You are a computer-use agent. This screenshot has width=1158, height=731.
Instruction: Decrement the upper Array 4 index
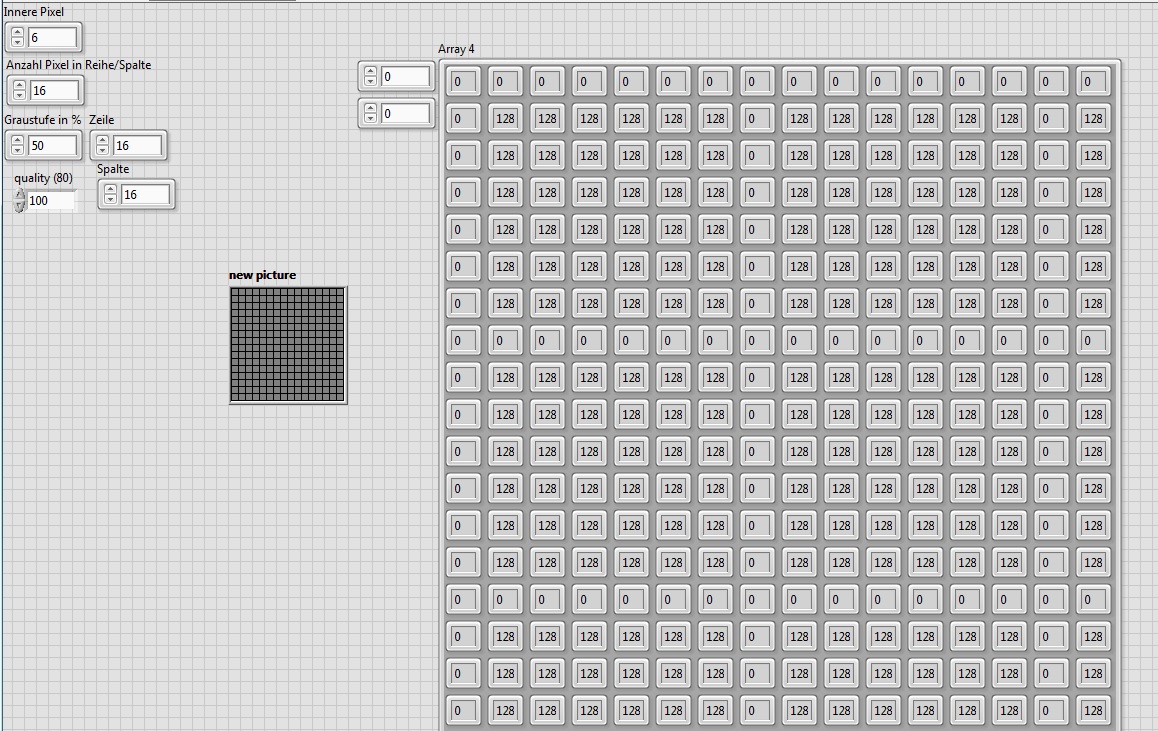coord(371,81)
